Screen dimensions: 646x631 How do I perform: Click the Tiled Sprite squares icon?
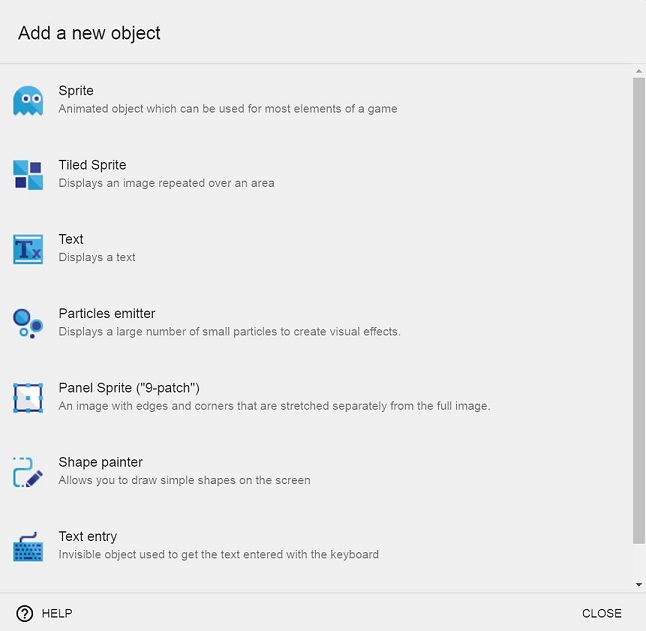point(28,174)
